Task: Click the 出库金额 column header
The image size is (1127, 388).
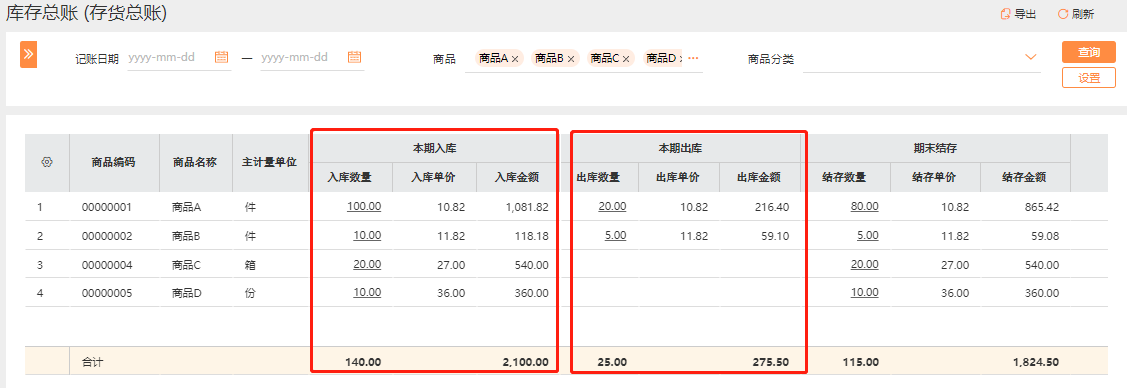Action: tap(760, 177)
